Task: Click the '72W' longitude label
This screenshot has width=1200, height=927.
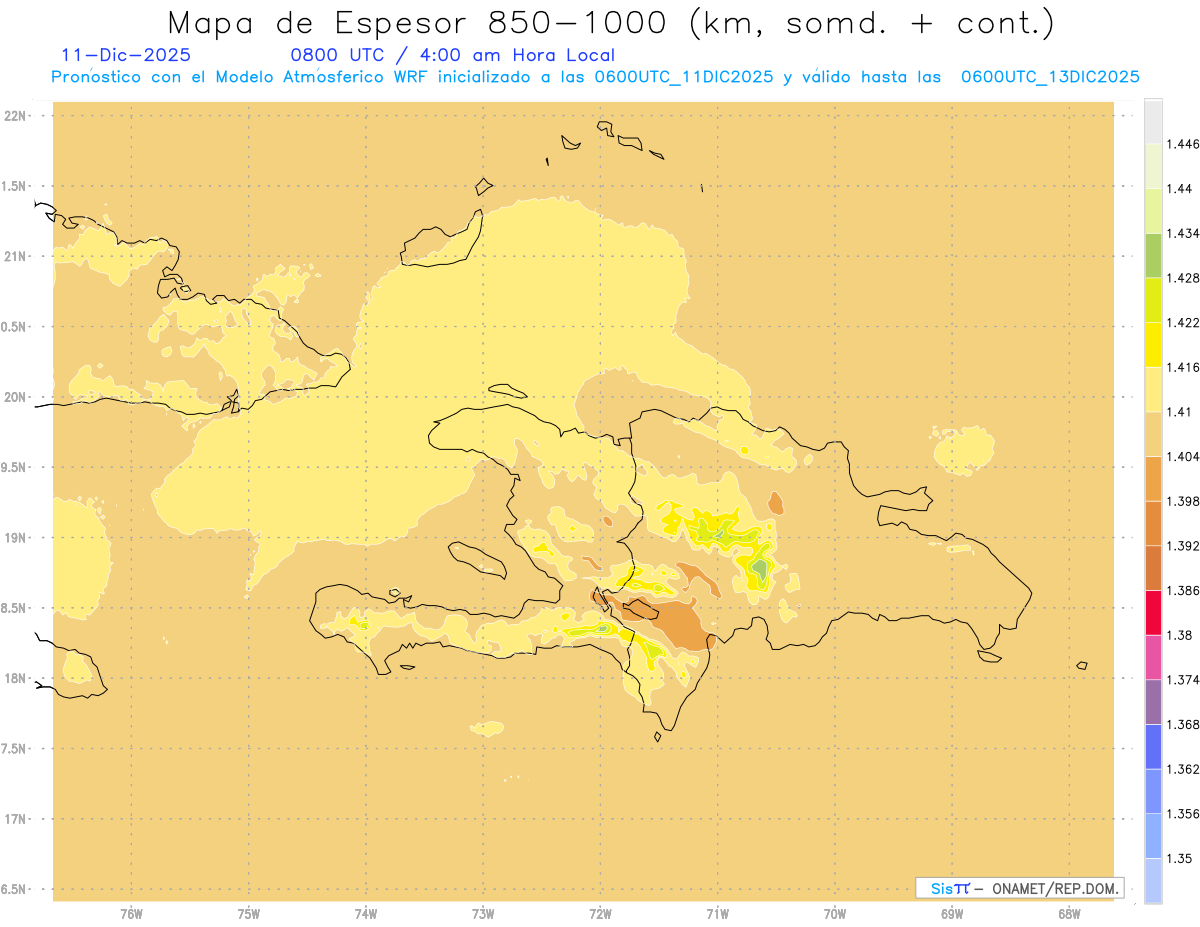Action: (x=600, y=913)
